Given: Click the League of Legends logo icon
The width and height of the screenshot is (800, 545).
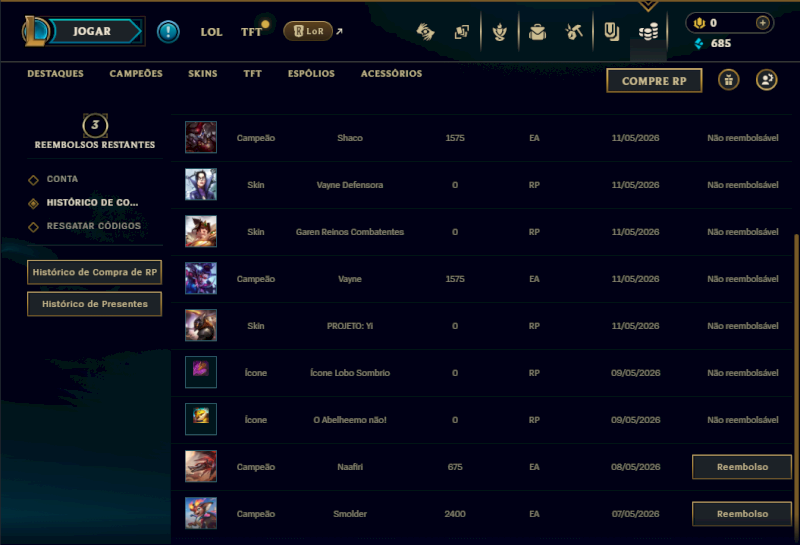Looking at the screenshot, I should point(35,31).
